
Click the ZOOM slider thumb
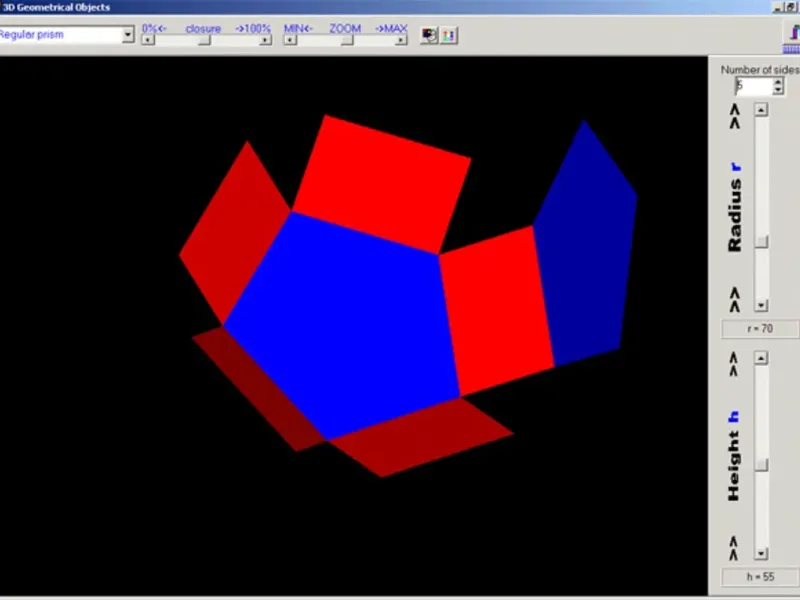[346, 41]
